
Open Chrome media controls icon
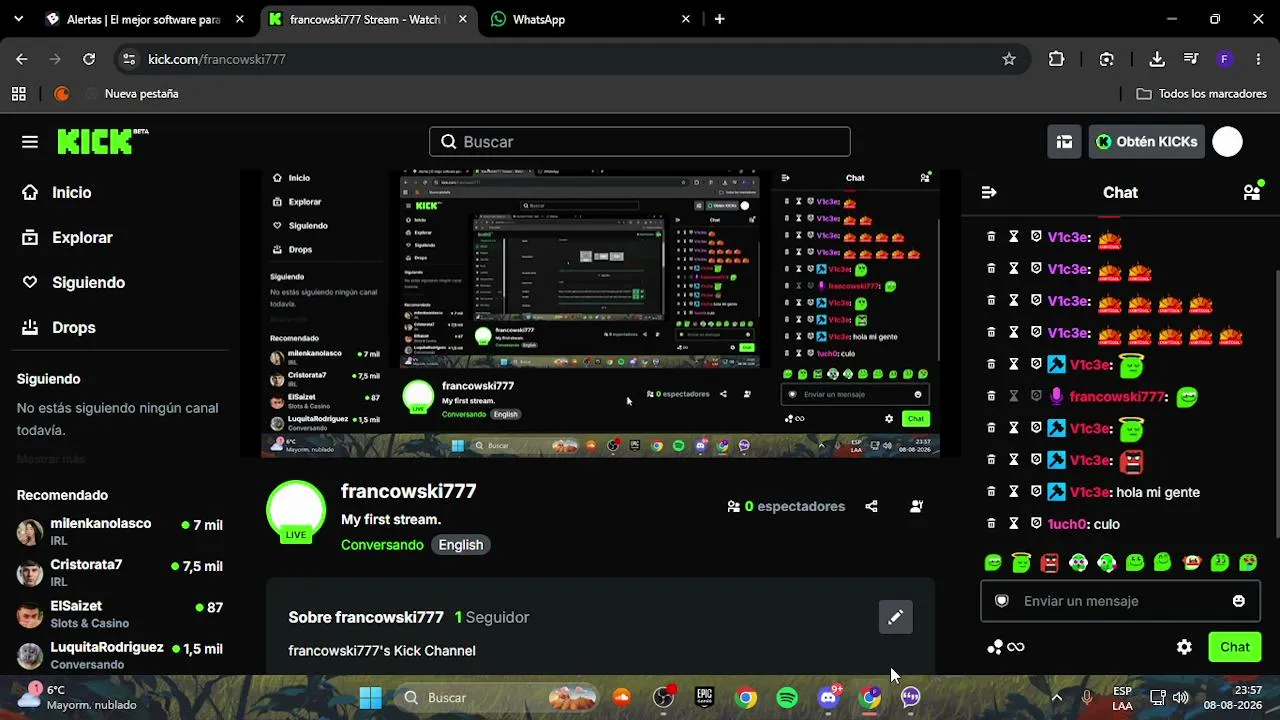pyautogui.click(x=1190, y=59)
